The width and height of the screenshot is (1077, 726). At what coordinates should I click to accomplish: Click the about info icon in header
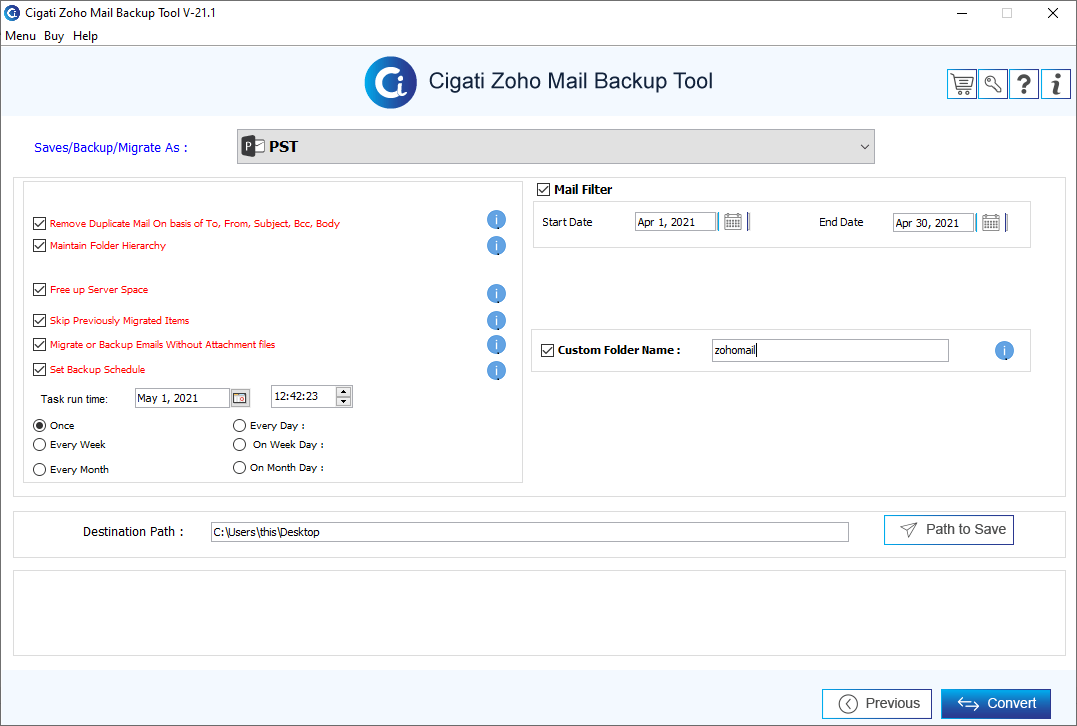point(1056,84)
